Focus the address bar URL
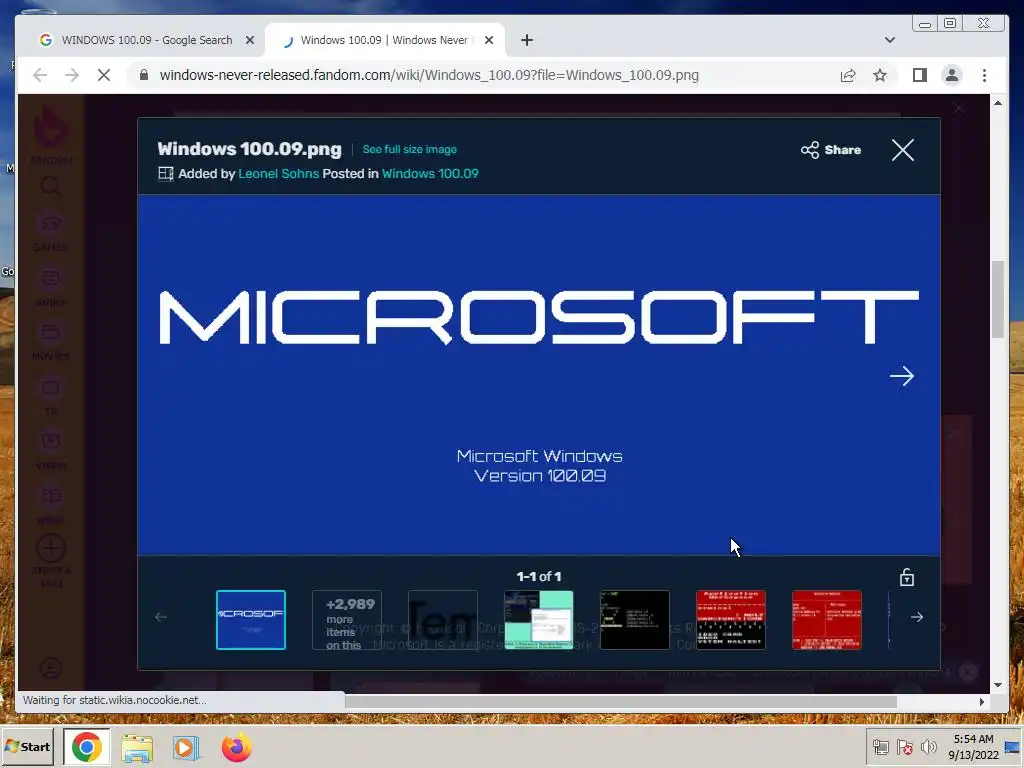 click(x=429, y=75)
